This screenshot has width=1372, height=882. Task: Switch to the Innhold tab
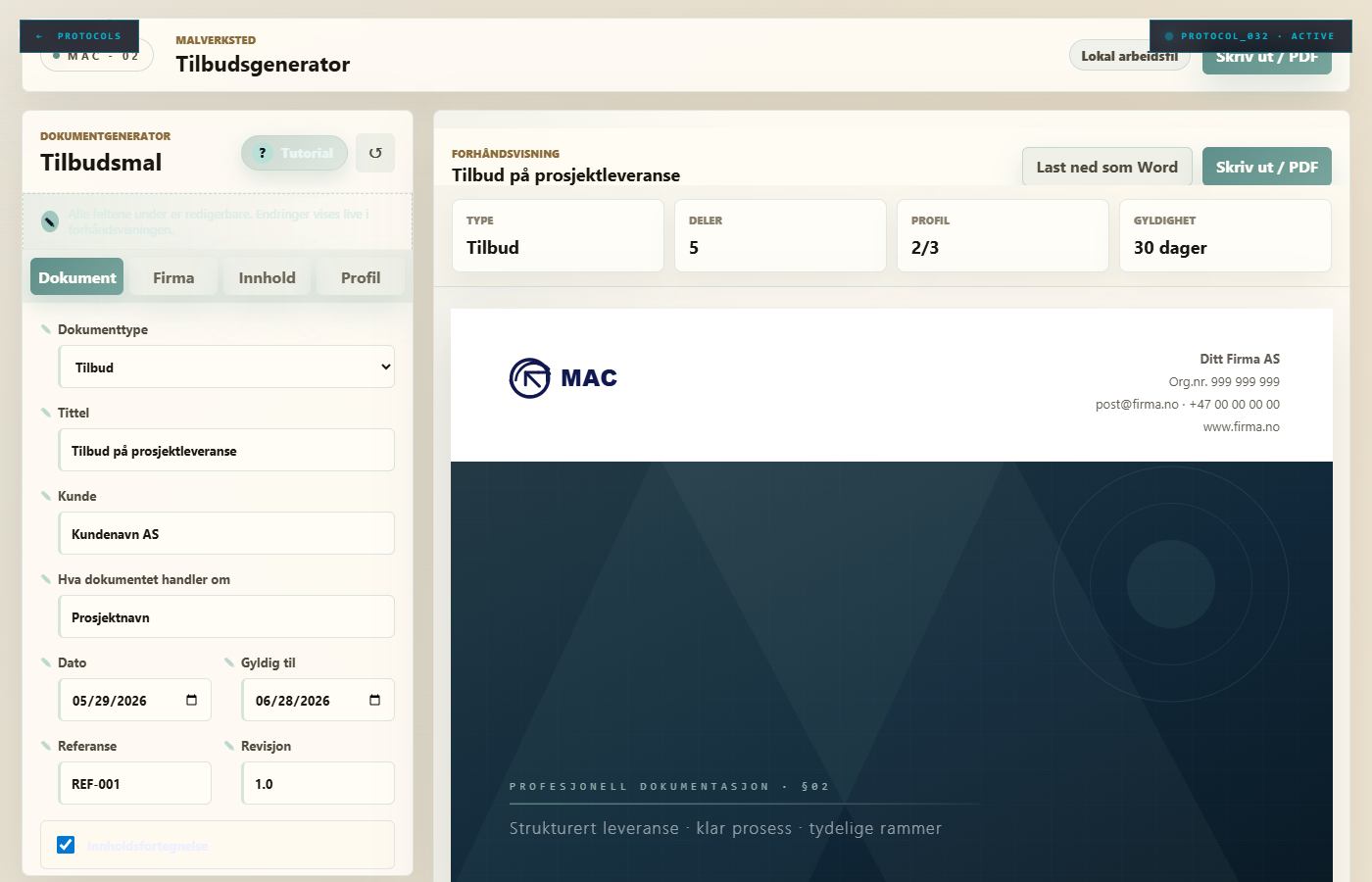(x=267, y=277)
